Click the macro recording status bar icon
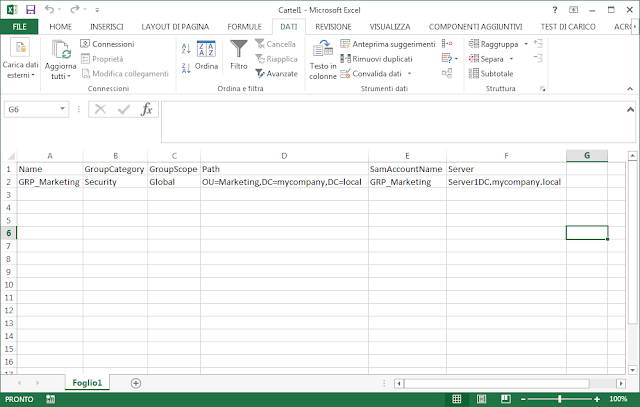Image resolution: width=640 pixels, height=407 pixels. (51, 399)
